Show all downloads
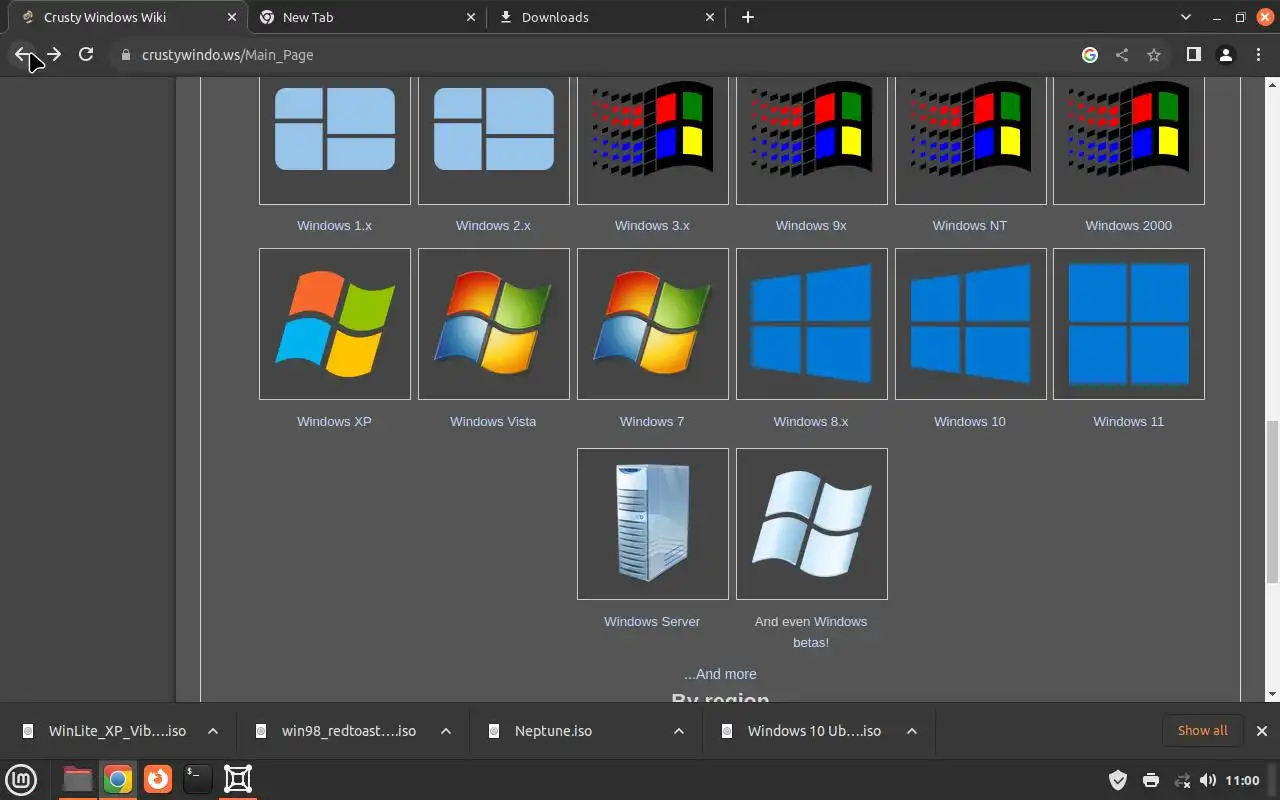 tap(1202, 731)
